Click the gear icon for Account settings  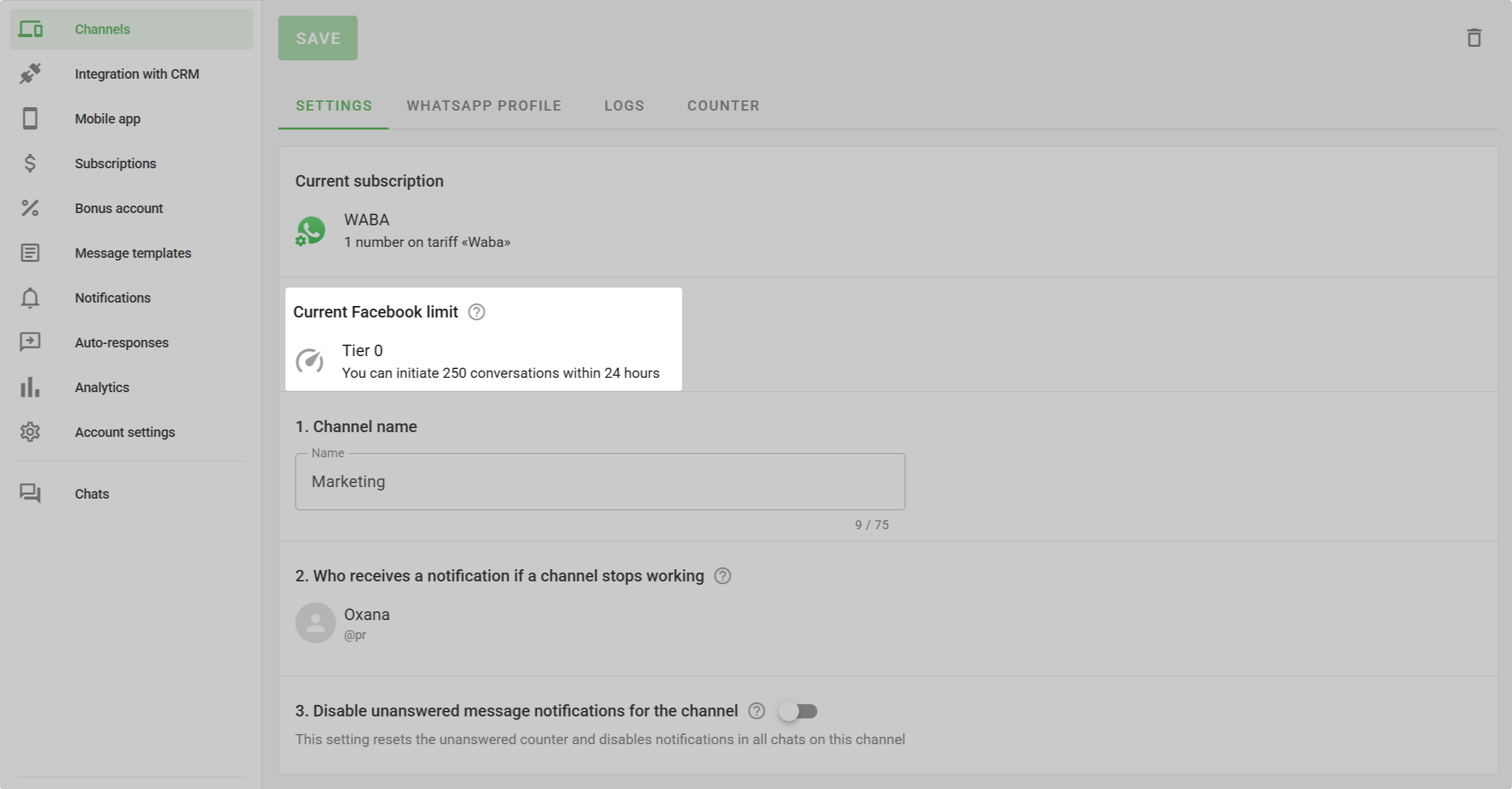click(31, 432)
